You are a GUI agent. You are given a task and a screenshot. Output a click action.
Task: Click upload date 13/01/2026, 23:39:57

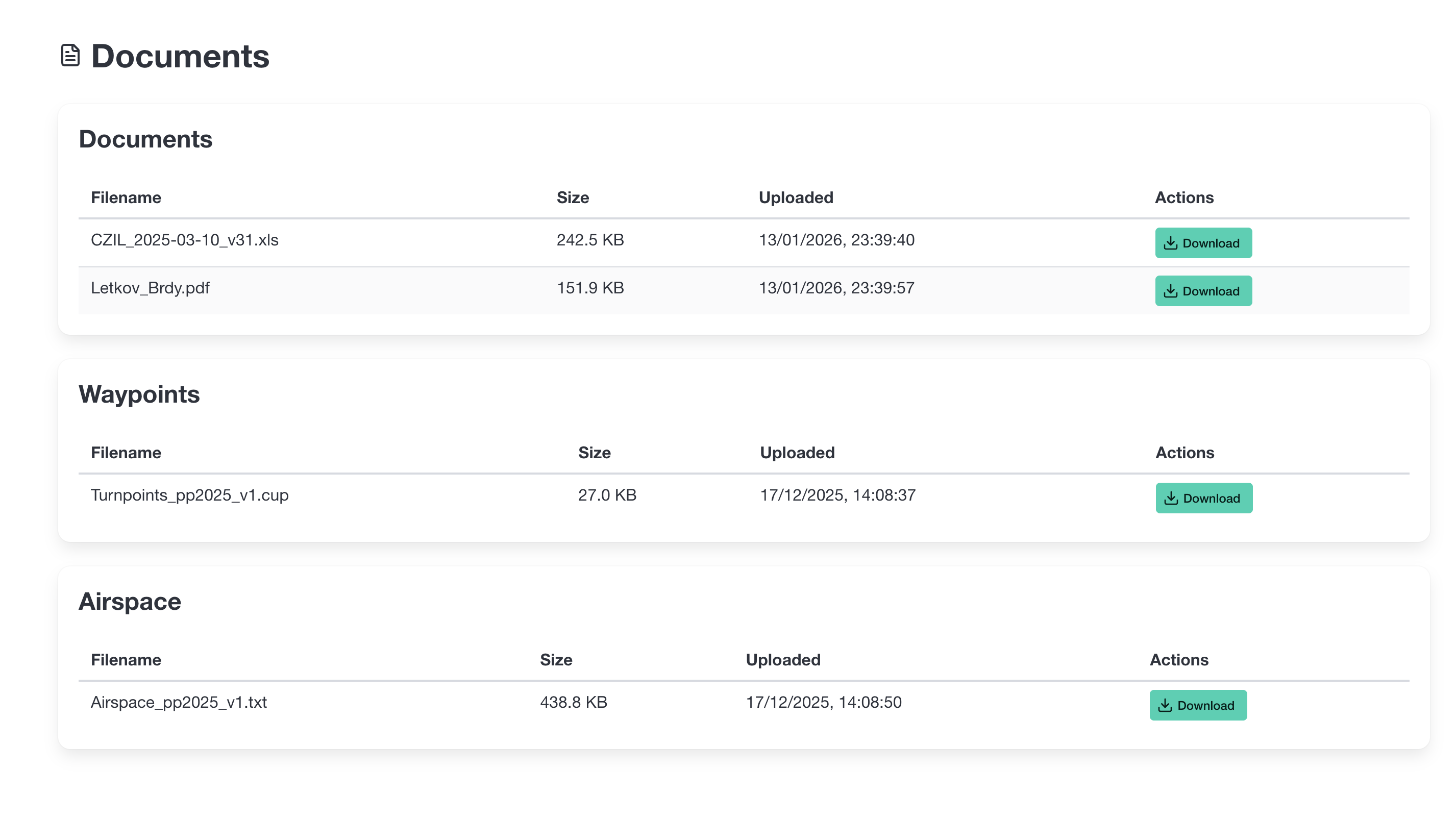[836, 288]
